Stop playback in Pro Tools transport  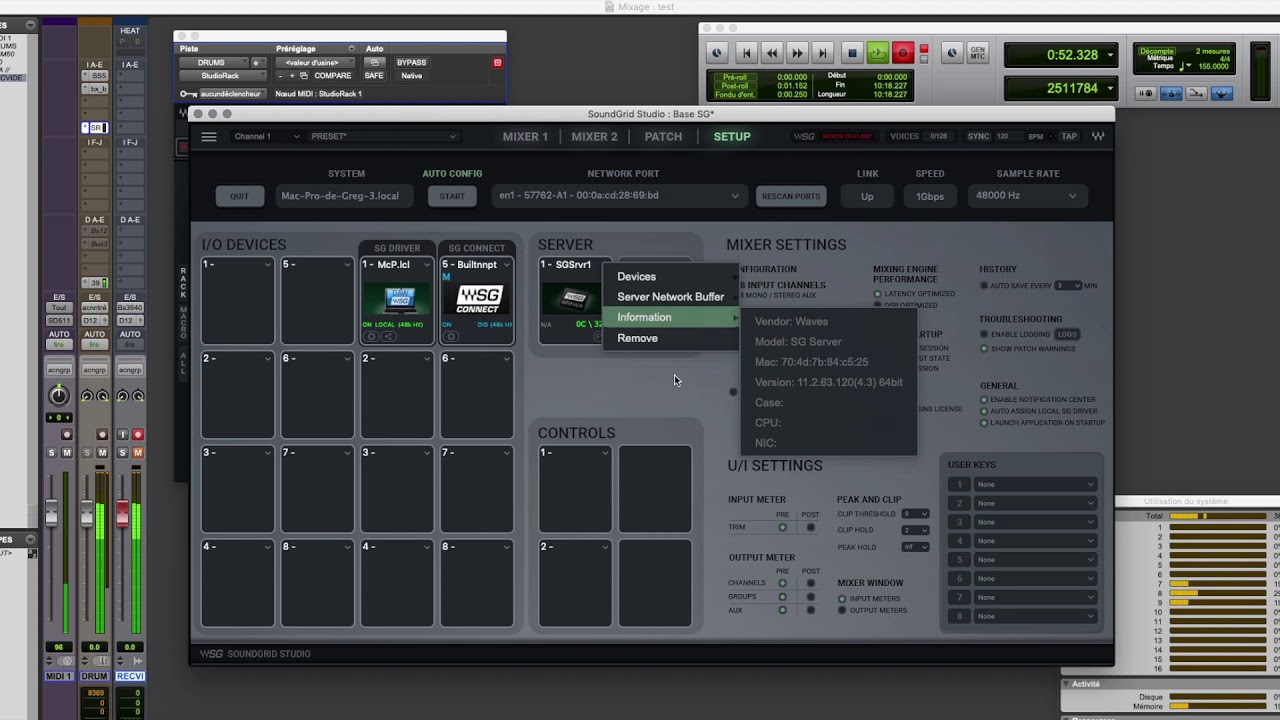[x=853, y=53]
